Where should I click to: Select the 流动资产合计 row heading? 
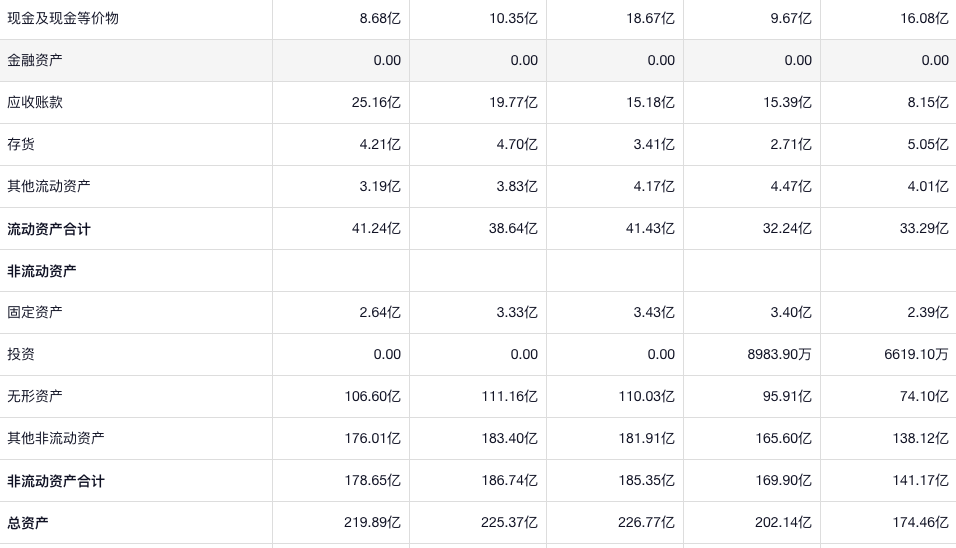coord(49,229)
